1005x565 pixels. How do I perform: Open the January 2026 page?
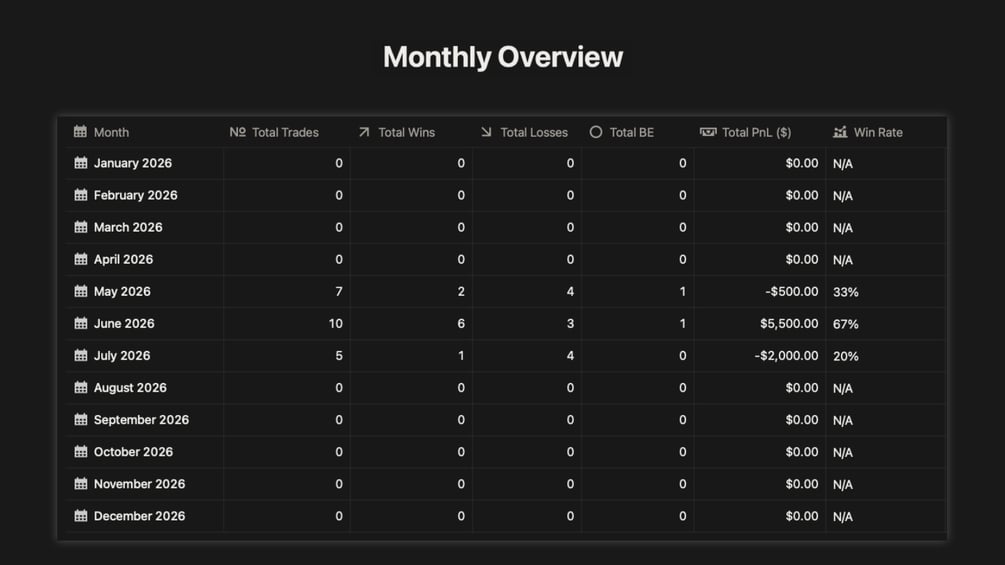(x=133, y=163)
